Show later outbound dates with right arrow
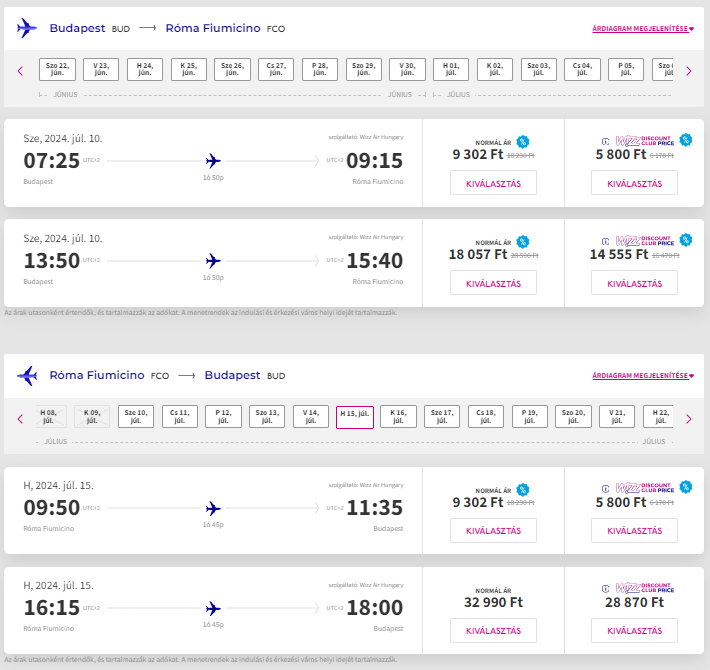The width and height of the screenshot is (710, 670). [x=689, y=71]
